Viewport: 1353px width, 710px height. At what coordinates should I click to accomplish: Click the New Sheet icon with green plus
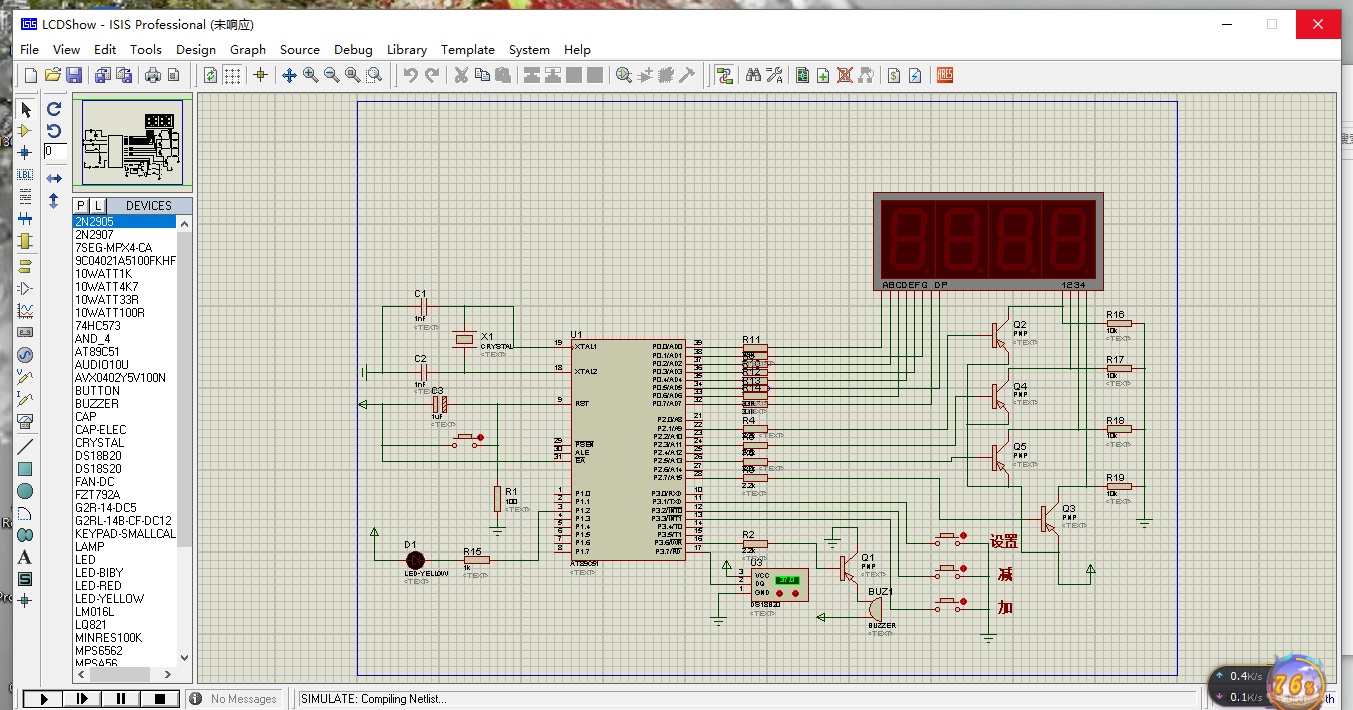pos(823,75)
